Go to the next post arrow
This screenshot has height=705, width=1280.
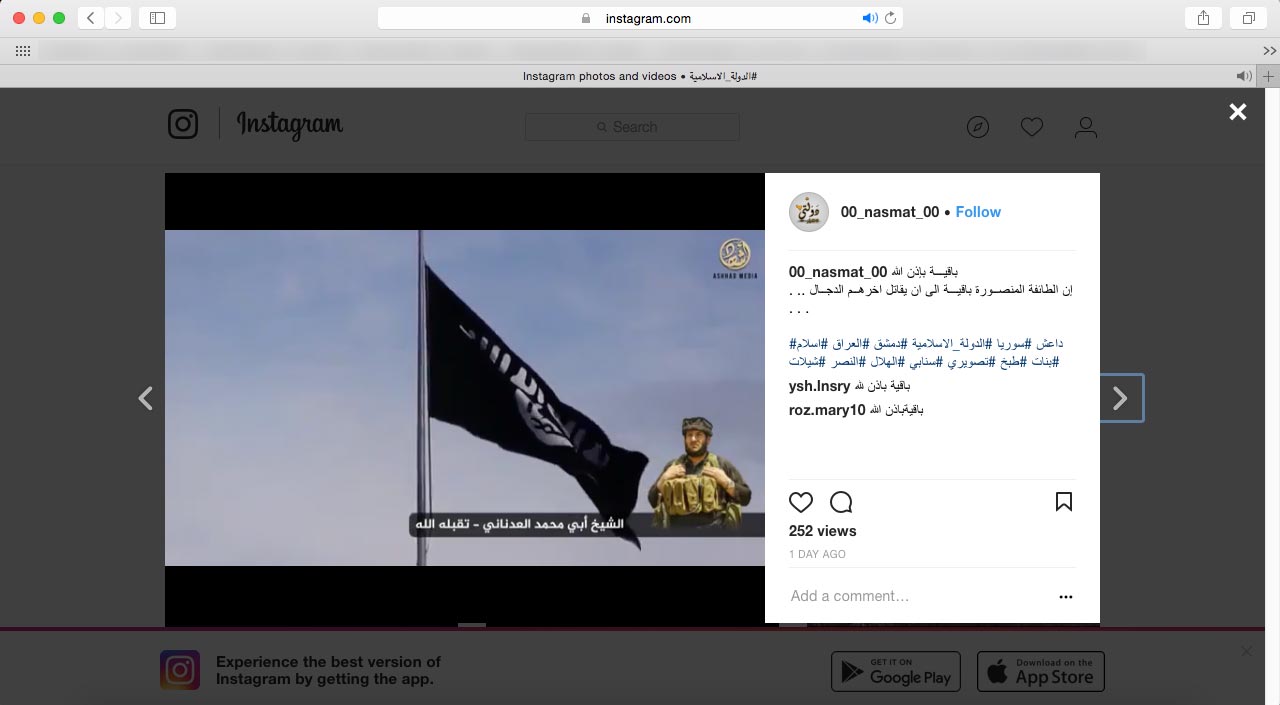click(x=1120, y=398)
